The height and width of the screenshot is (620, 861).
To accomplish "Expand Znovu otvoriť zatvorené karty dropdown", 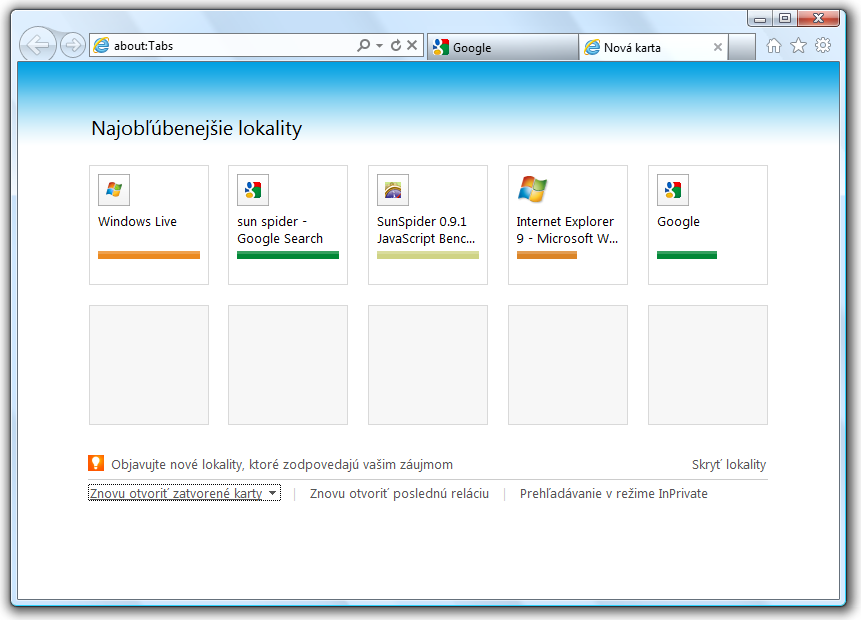I will click(184, 493).
